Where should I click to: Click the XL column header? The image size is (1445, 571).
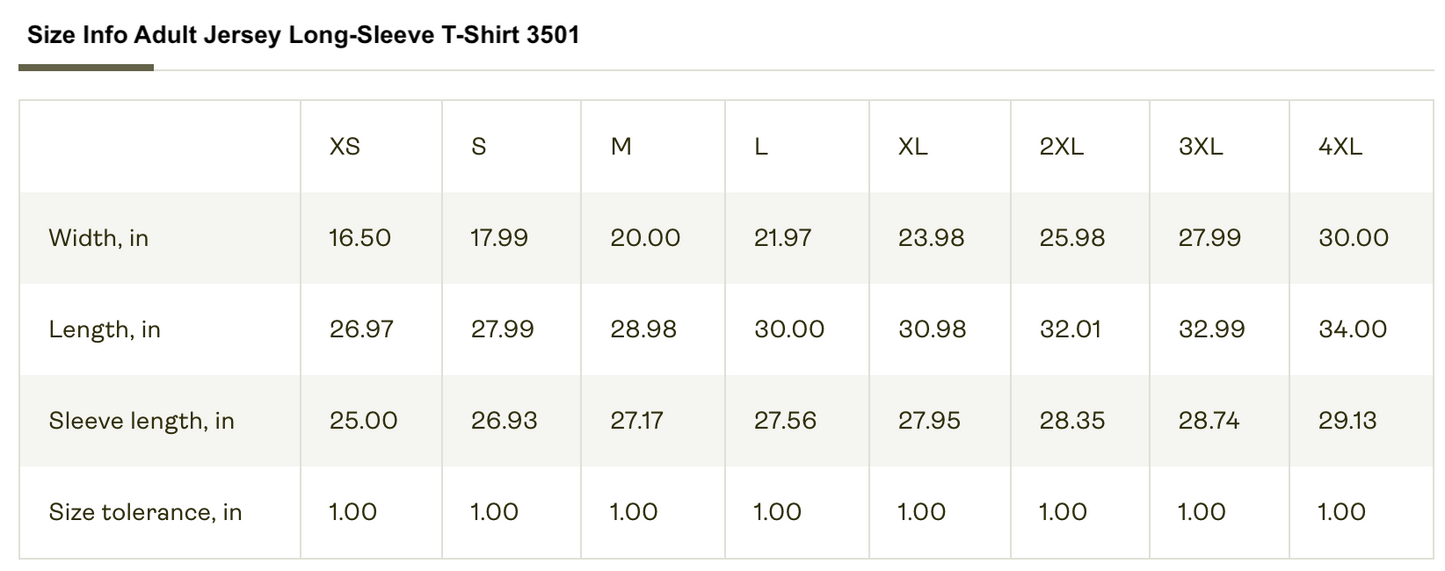point(913,147)
